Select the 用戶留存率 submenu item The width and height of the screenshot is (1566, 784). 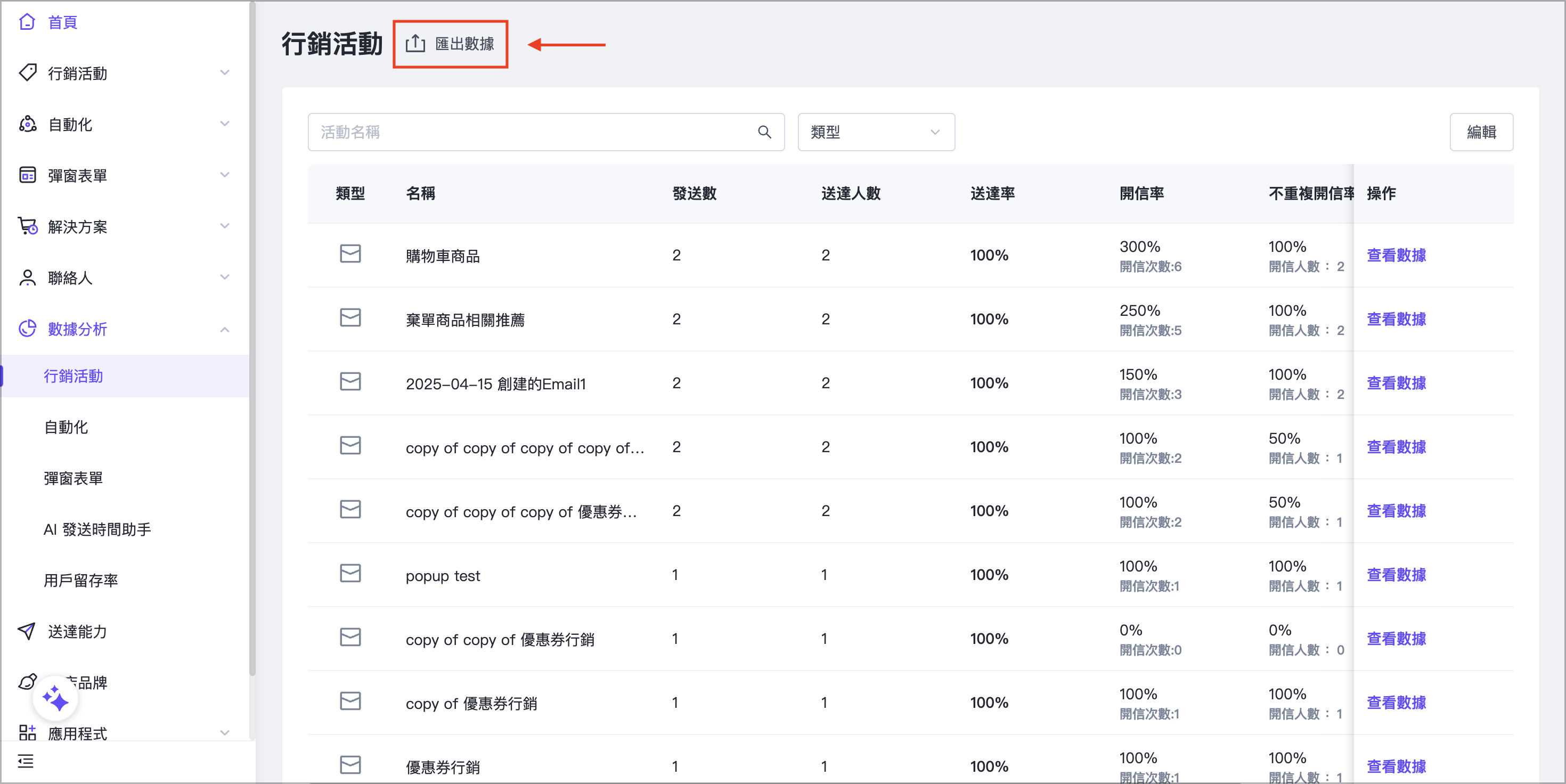(81, 581)
